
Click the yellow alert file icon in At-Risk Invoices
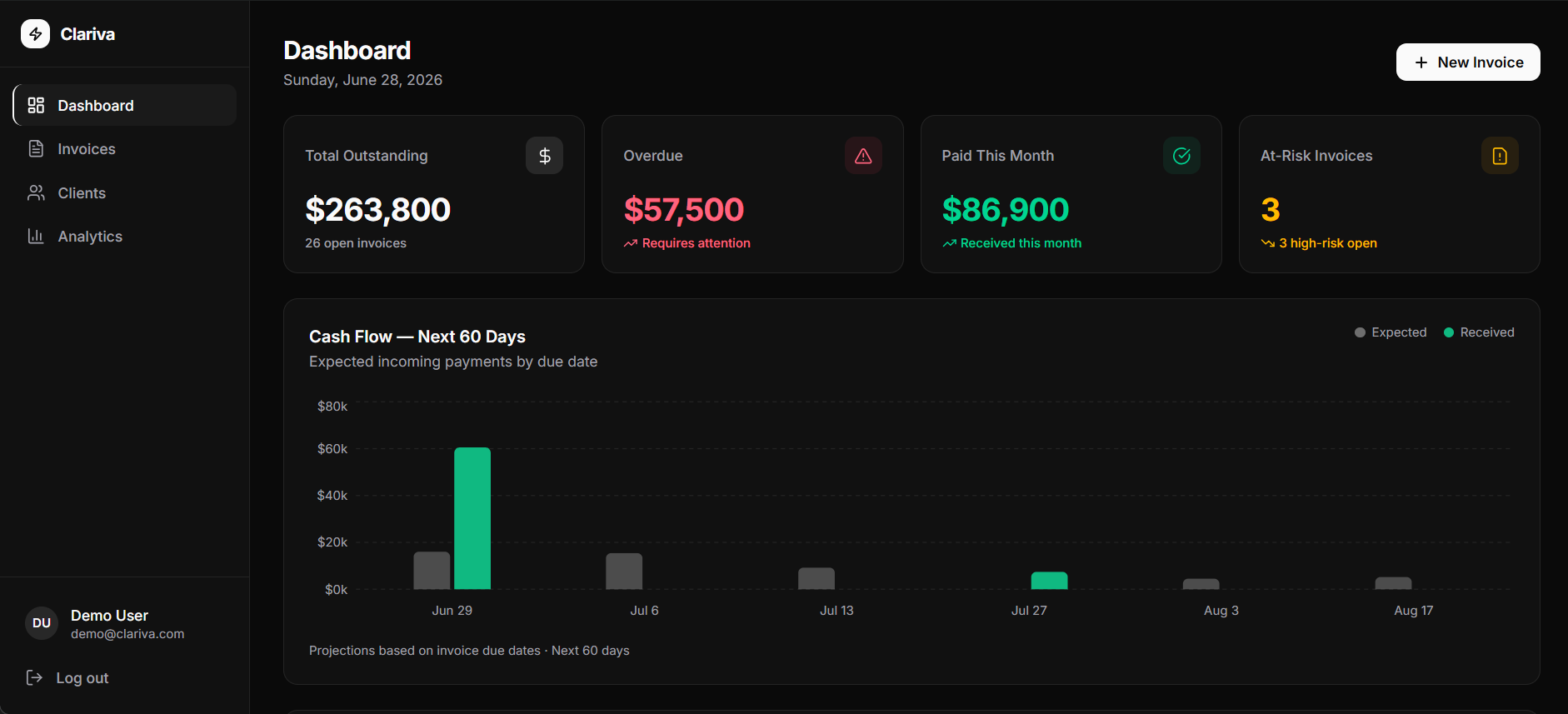1500,156
